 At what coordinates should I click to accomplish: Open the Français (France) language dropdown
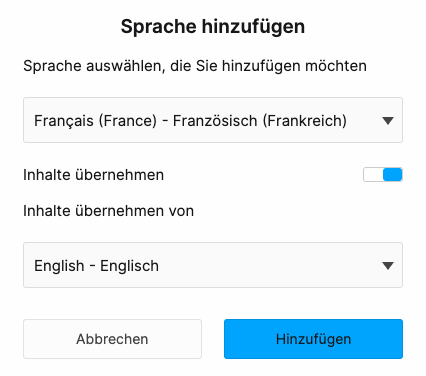(213, 120)
